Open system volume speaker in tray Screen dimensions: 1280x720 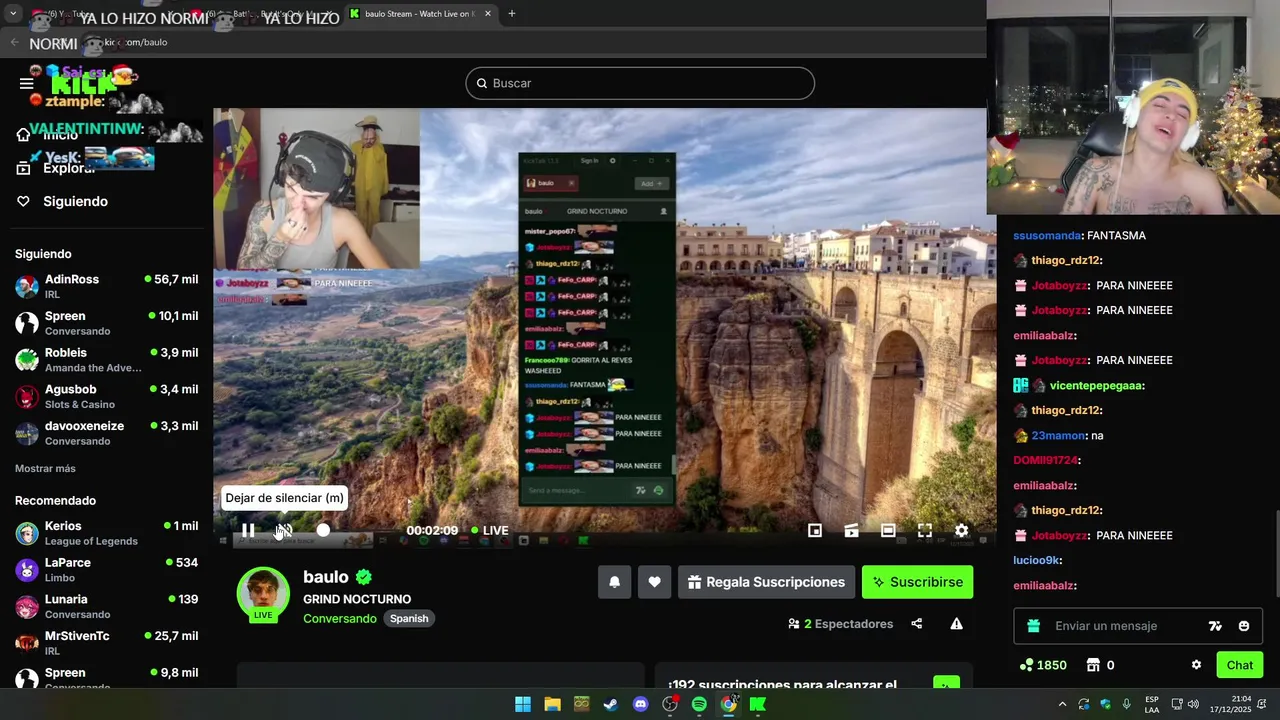pos(1193,704)
